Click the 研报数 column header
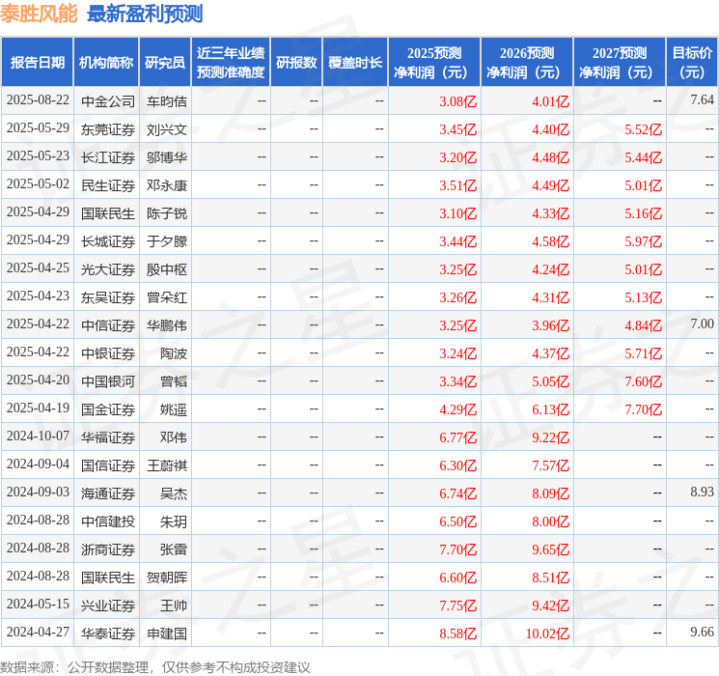Image resolution: width=719 pixels, height=676 pixels. click(x=297, y=63)
